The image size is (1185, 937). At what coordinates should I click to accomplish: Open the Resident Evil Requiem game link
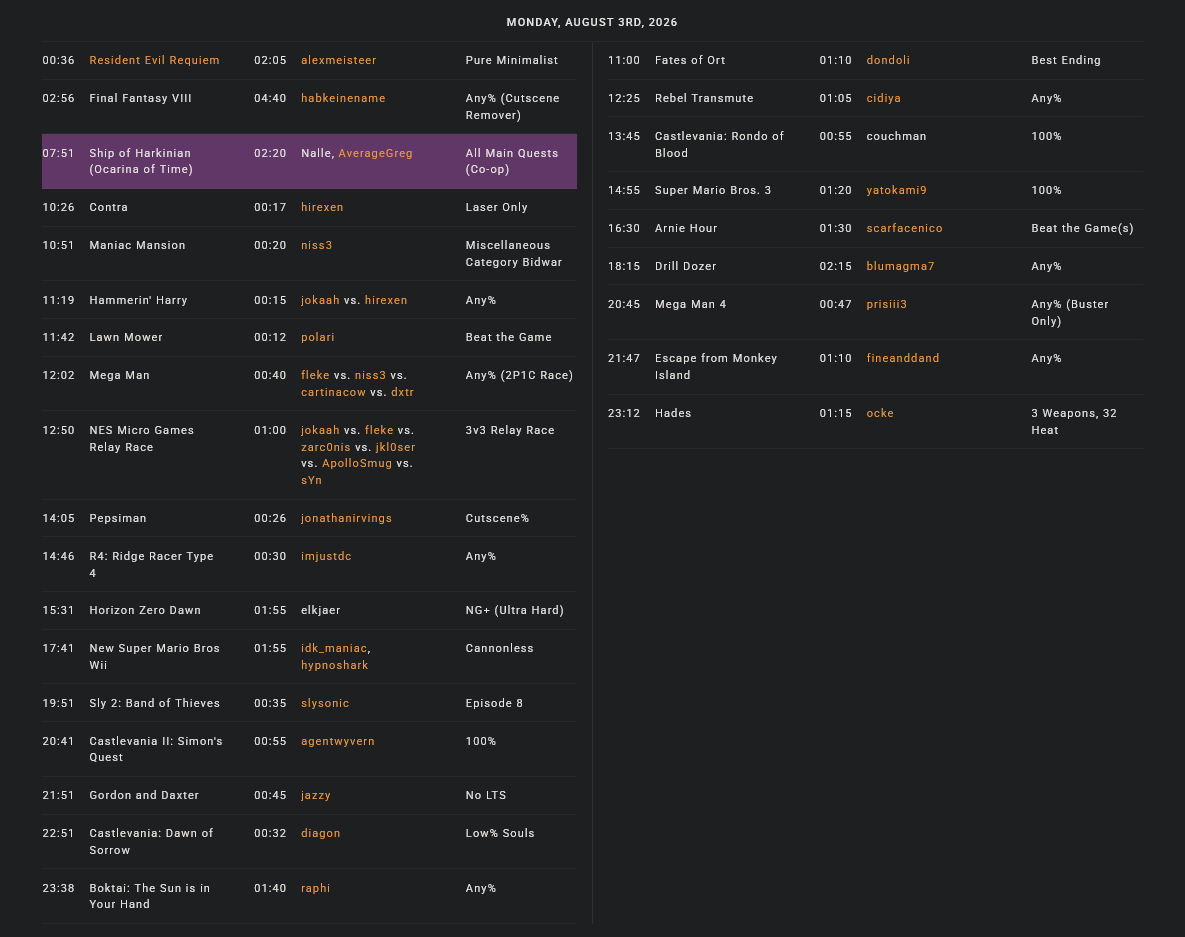tap(154, 60)
